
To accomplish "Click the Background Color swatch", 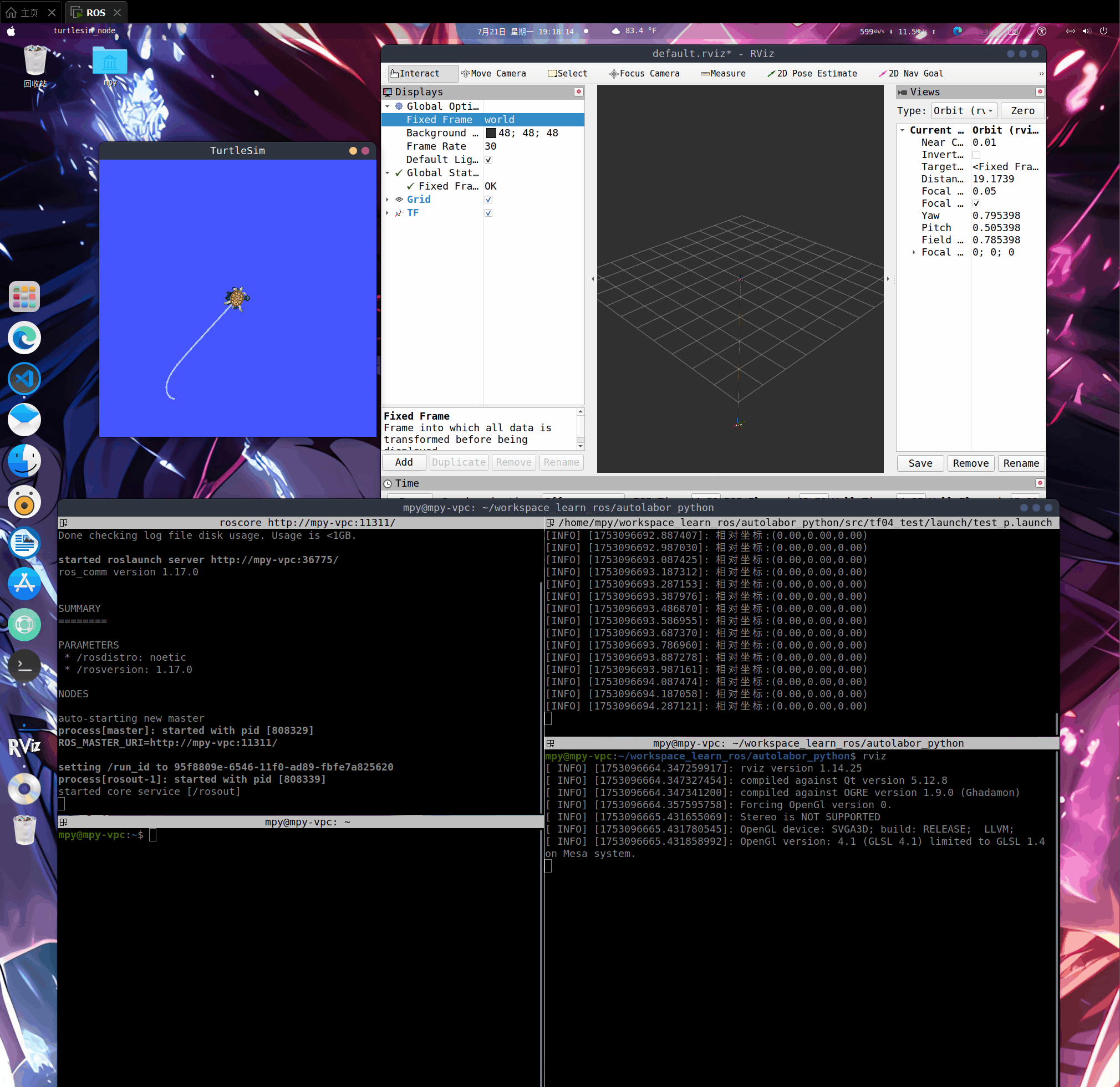I will 491,133.
